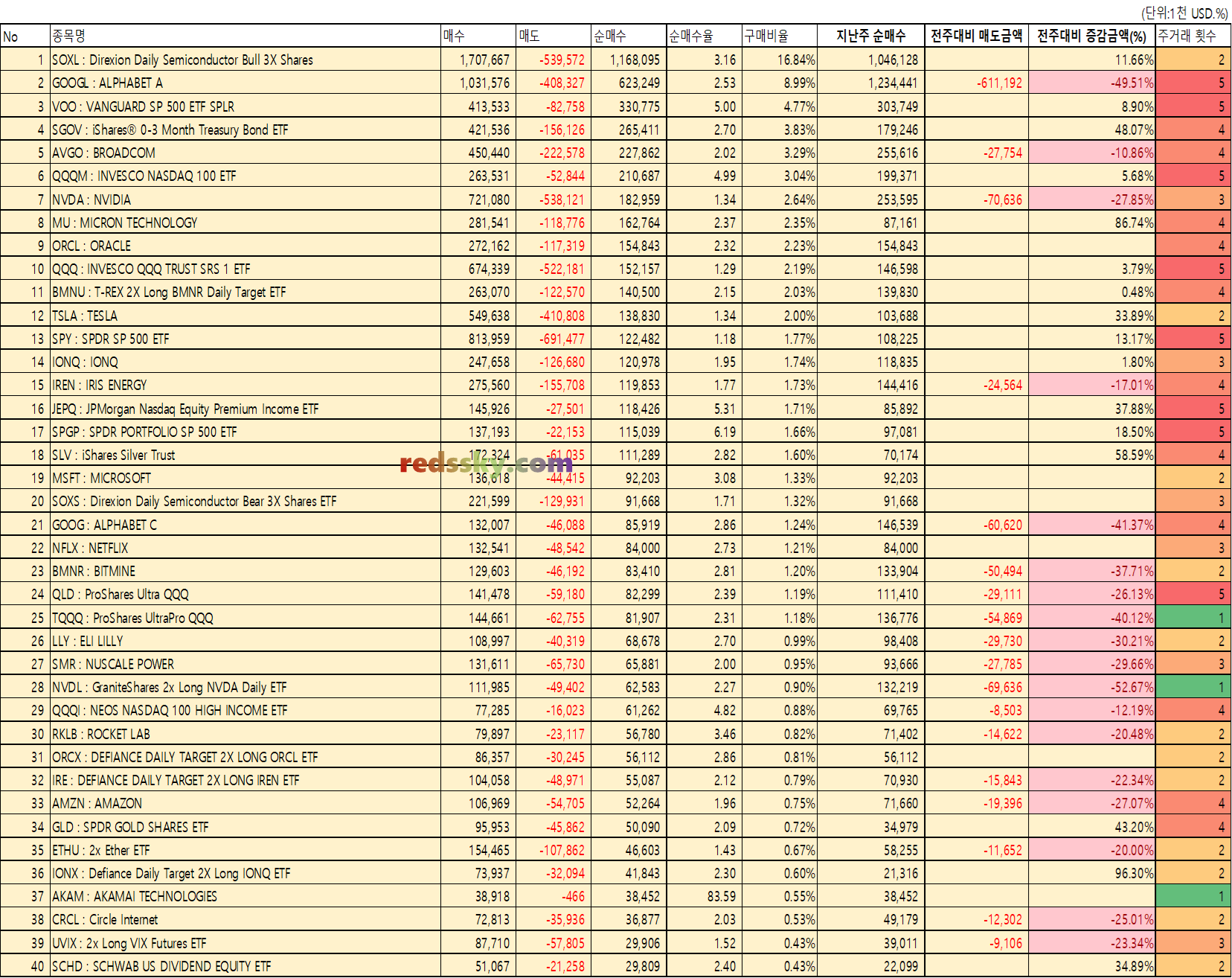The height and width of the screenshot is (978, 1232).
Task: Select the AKAM : AKAMAI TECHNOLOGIES cell
Action: (x=246, y=896)
